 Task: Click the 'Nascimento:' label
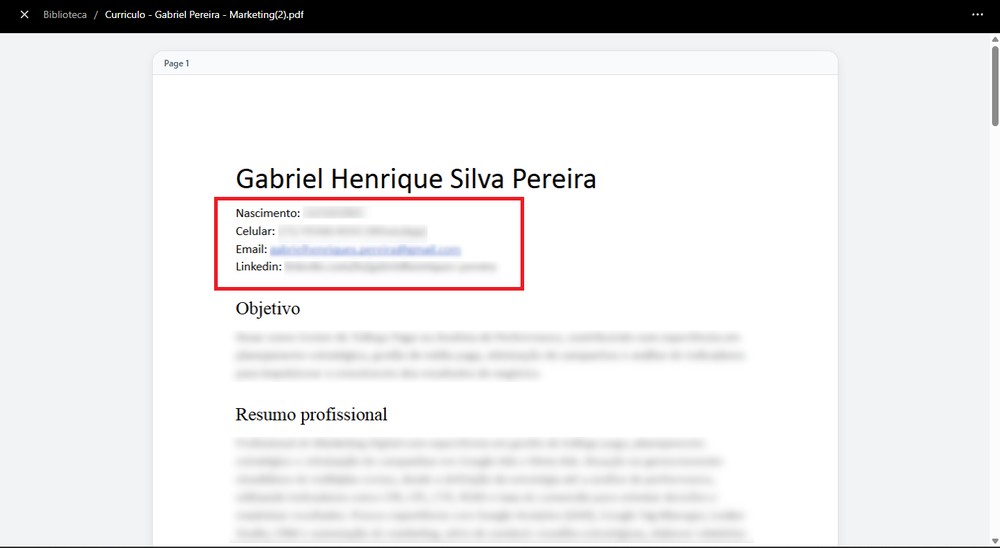pos(268,213)
